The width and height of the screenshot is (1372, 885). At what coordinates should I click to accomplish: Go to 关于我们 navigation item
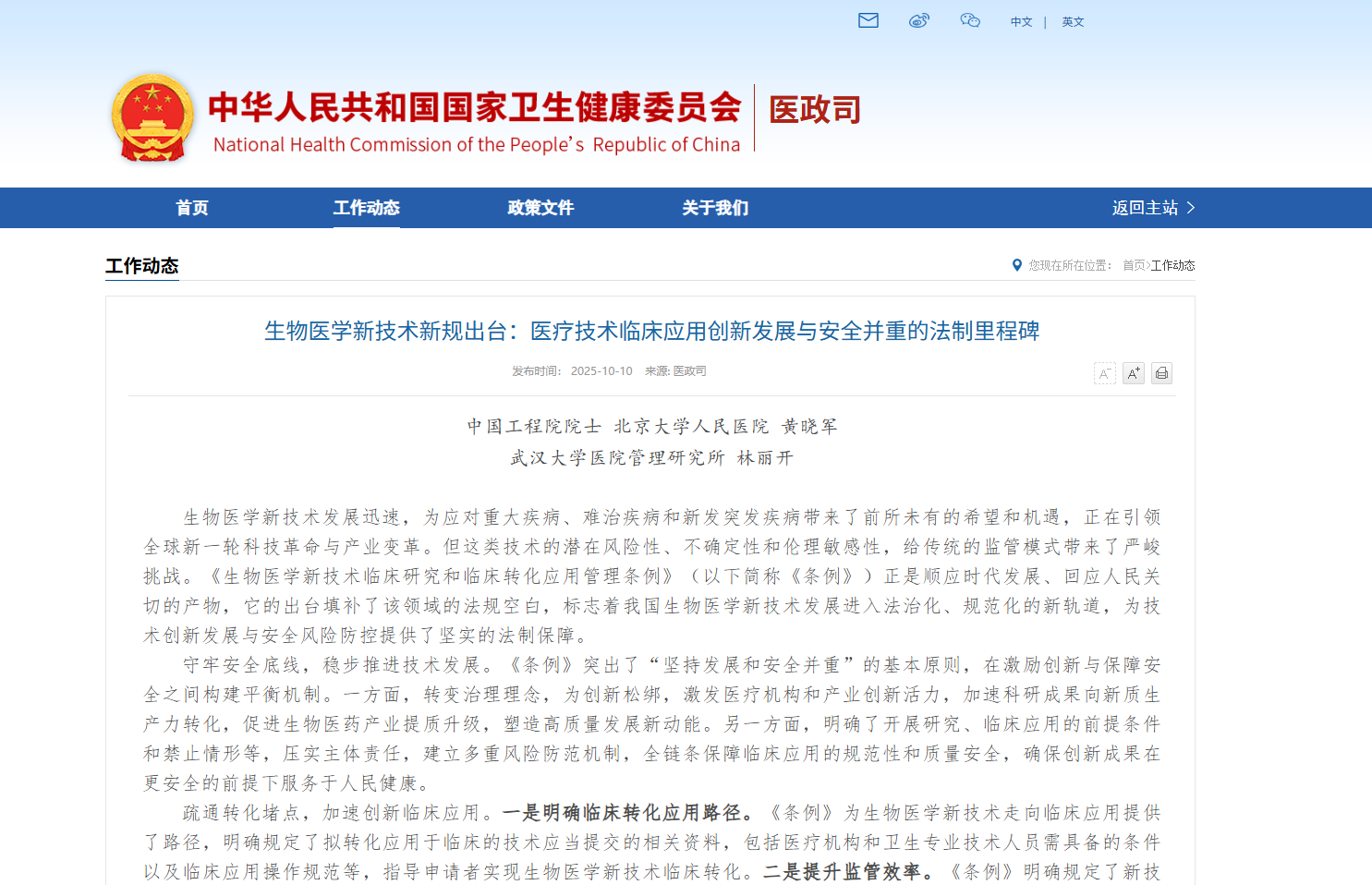715,208
